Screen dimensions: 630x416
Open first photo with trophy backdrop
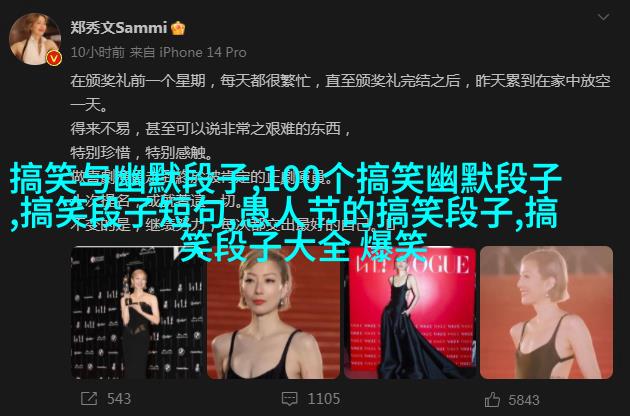[137, 313]
